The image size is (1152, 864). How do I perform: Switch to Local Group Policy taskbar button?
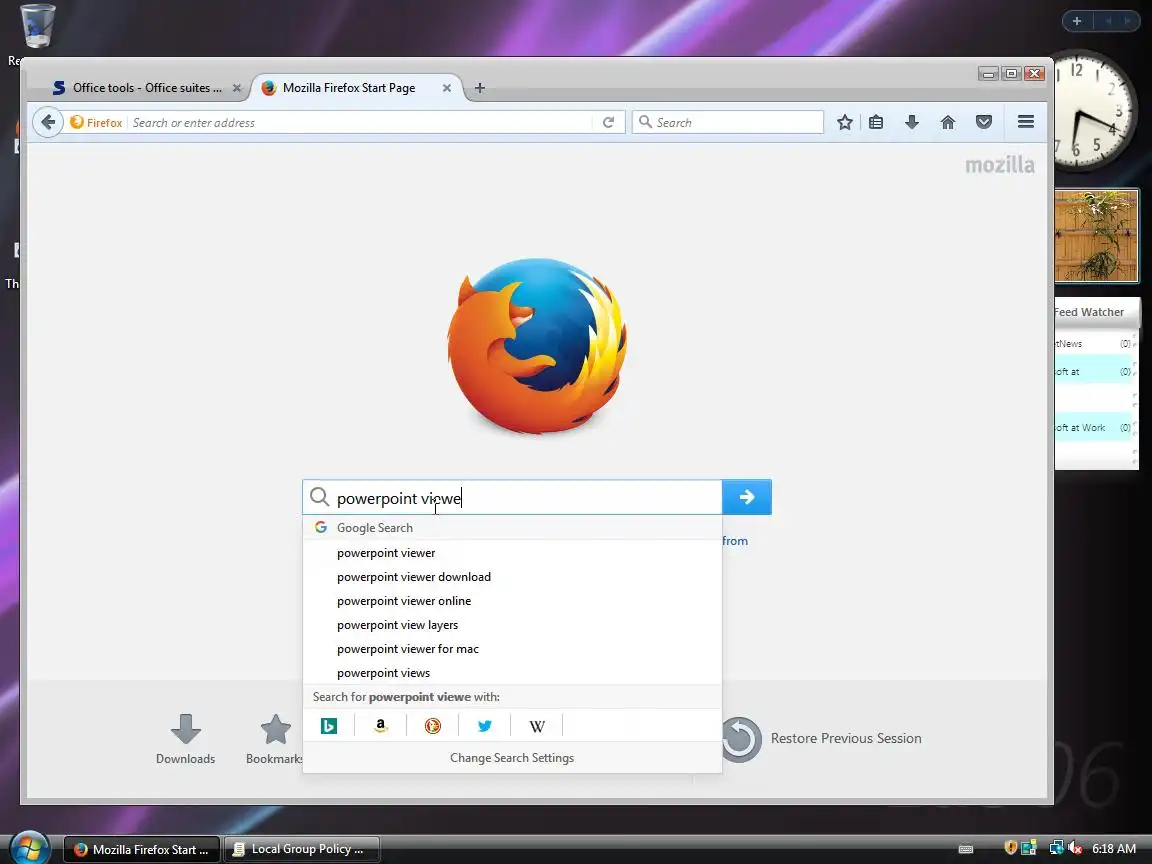301,849
